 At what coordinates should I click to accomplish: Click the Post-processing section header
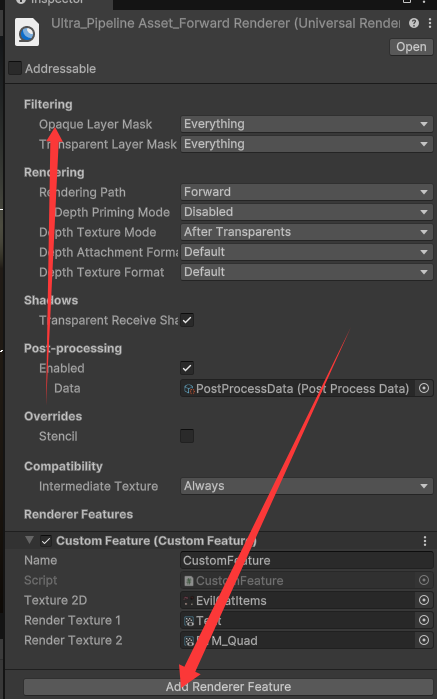coord(73,348)
